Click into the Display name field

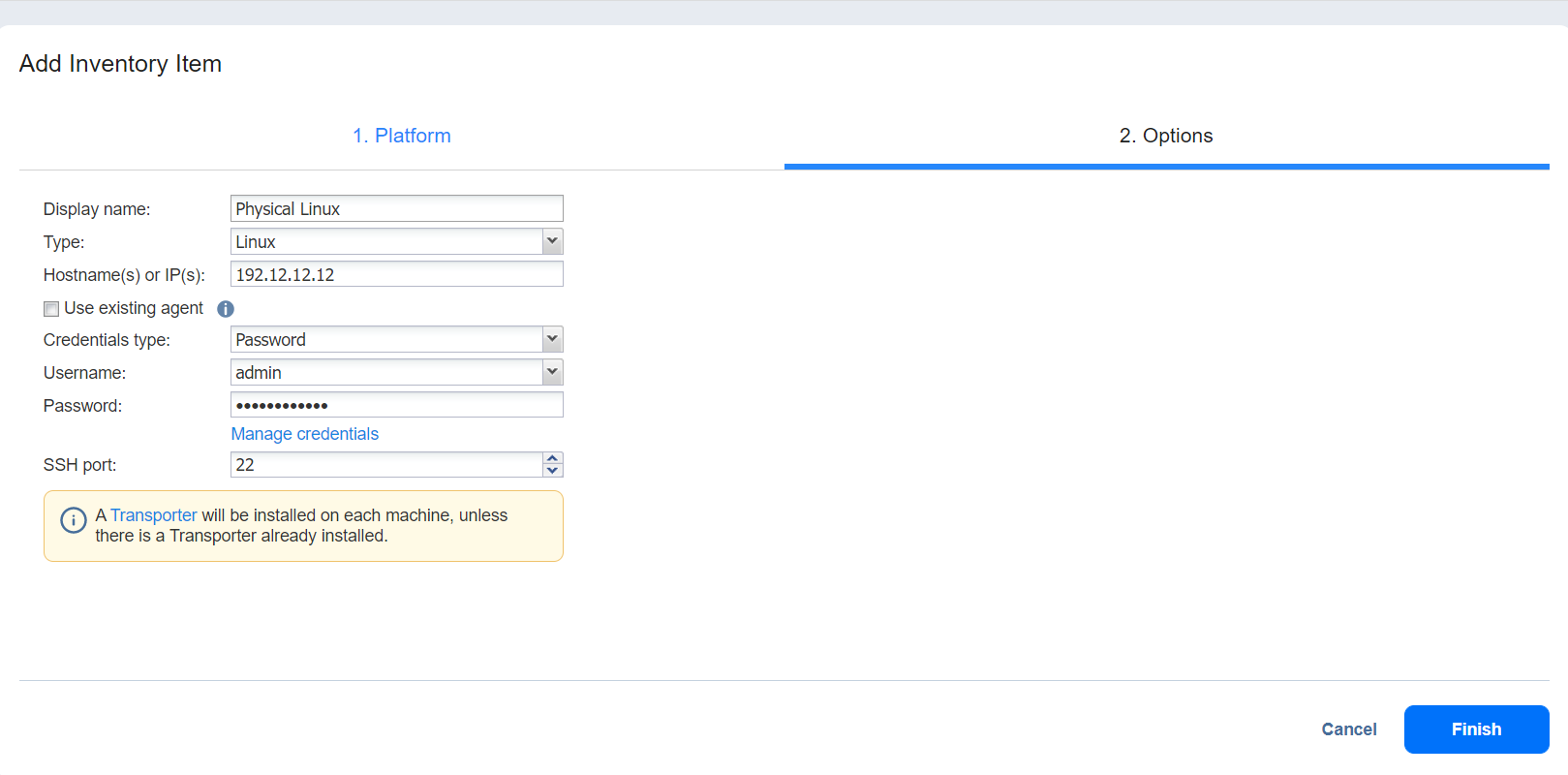tap(396, 208)
